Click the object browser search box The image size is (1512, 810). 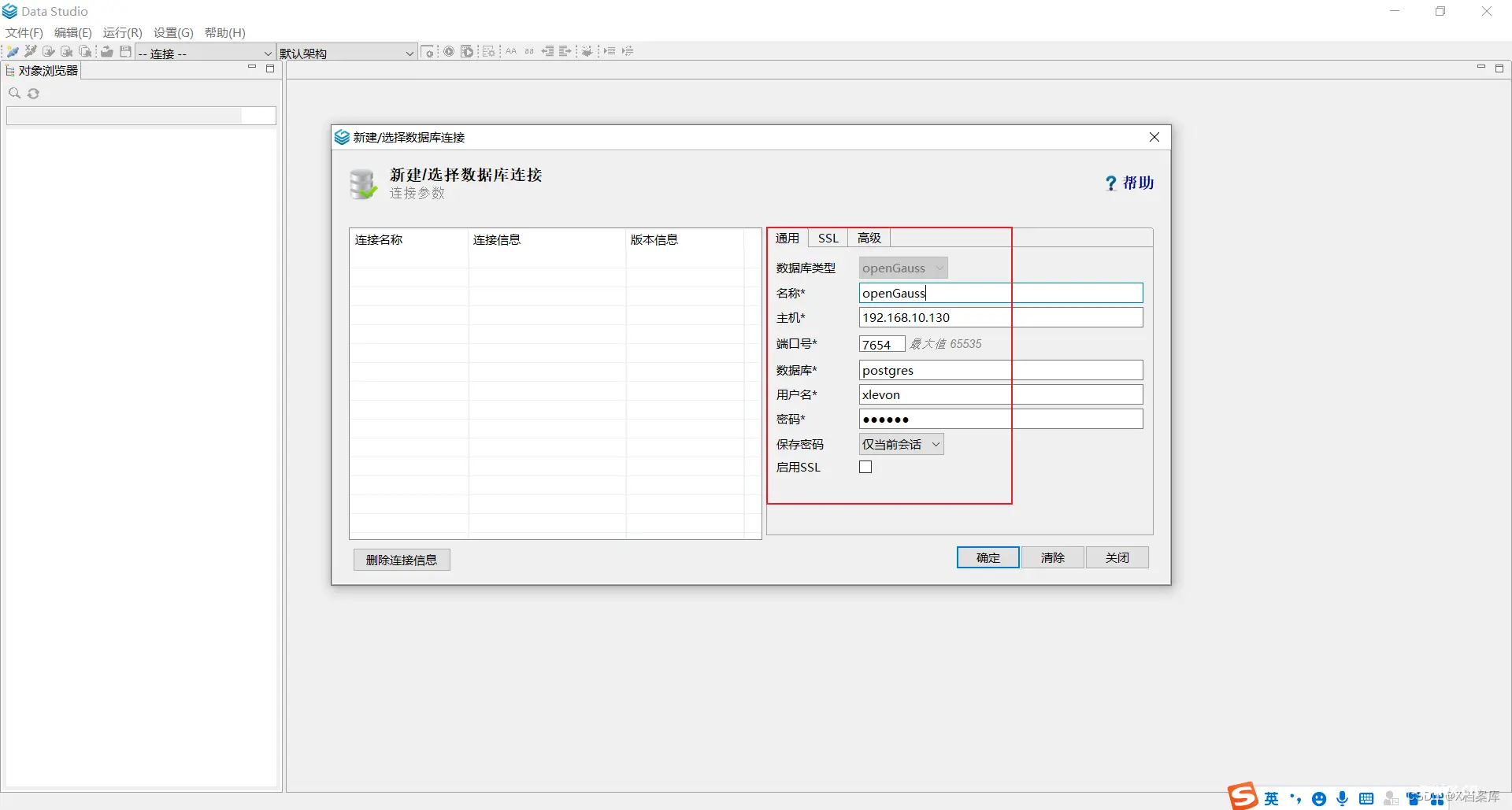(x=141, y=116)
